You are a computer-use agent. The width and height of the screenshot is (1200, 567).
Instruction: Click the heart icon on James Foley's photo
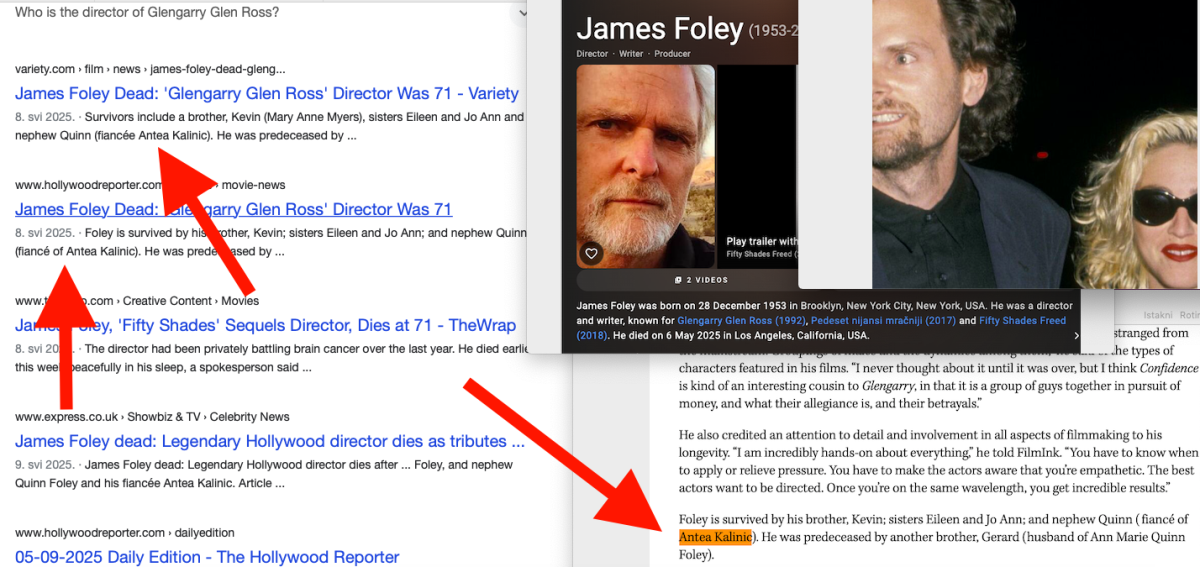591,254
